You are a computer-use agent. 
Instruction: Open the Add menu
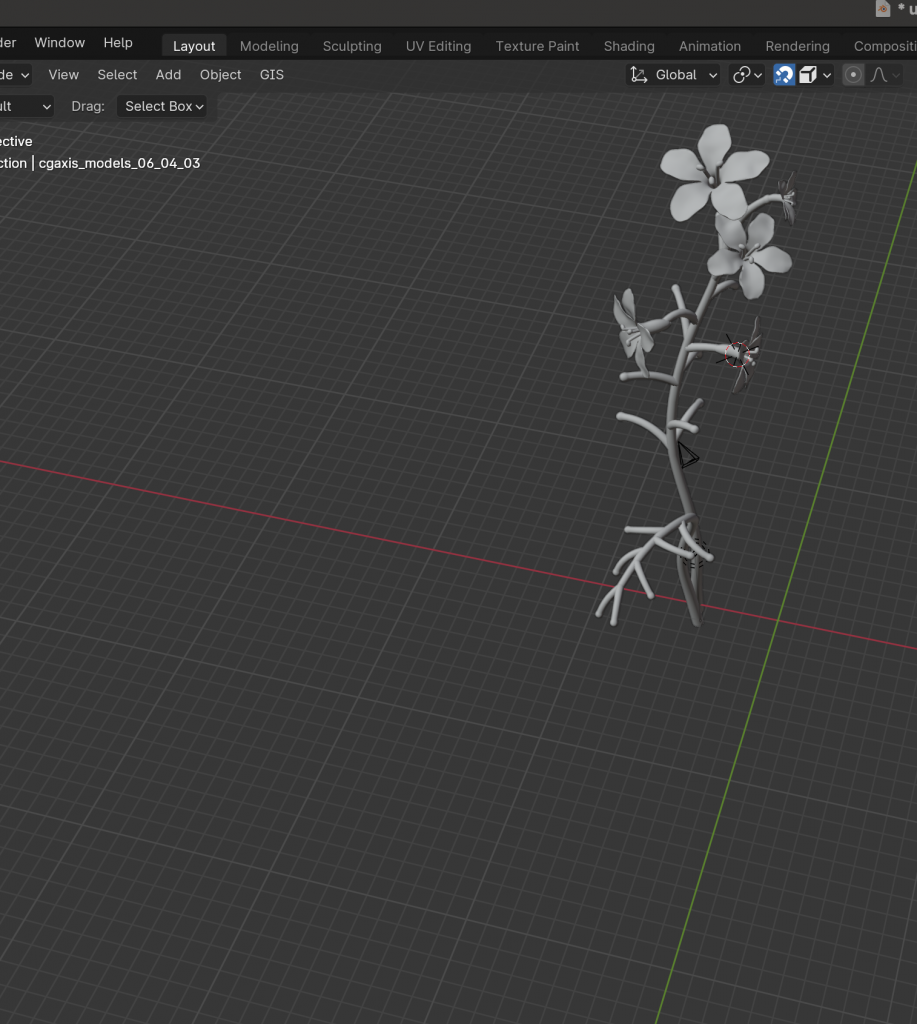pos(168,74)
